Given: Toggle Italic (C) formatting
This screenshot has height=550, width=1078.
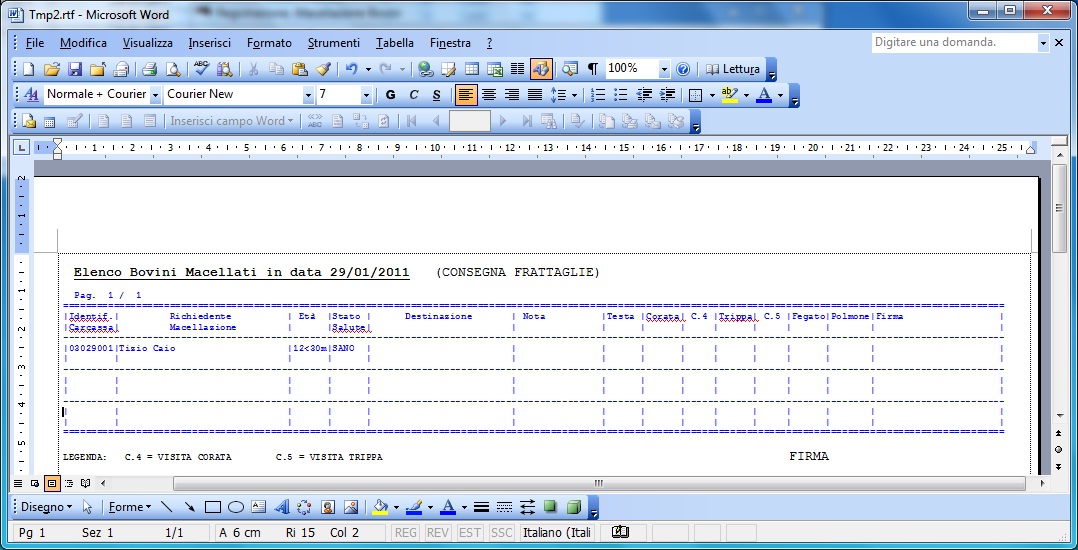Looking at the screenshot, I should tap(414, 94).
